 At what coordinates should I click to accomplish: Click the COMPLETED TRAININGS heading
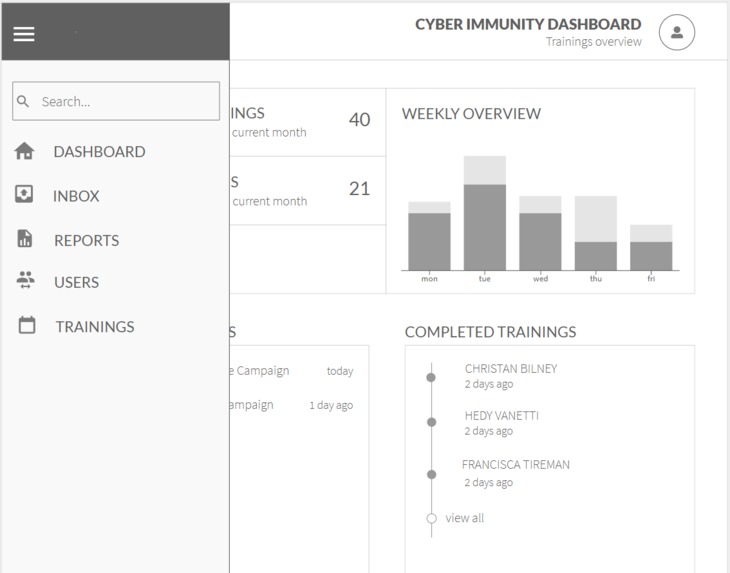(x=490, y=332)
